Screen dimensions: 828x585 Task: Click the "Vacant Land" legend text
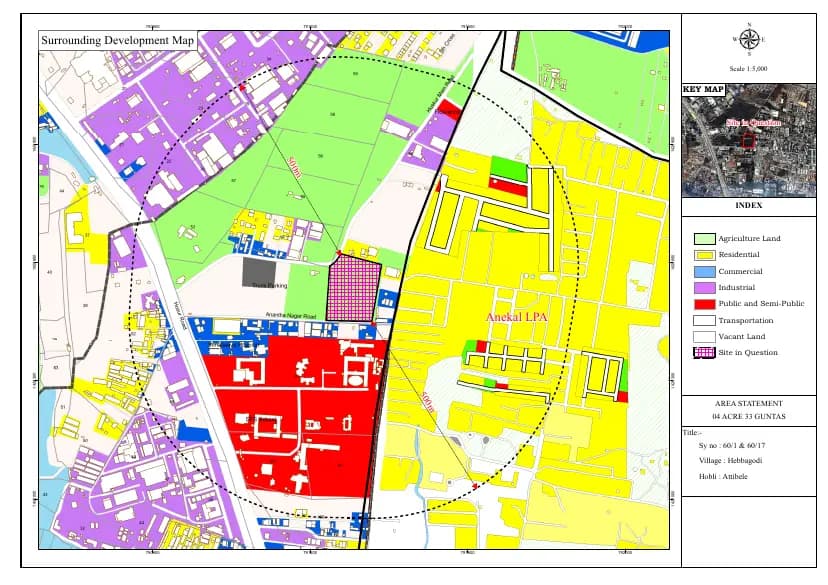tap(741, 336)
